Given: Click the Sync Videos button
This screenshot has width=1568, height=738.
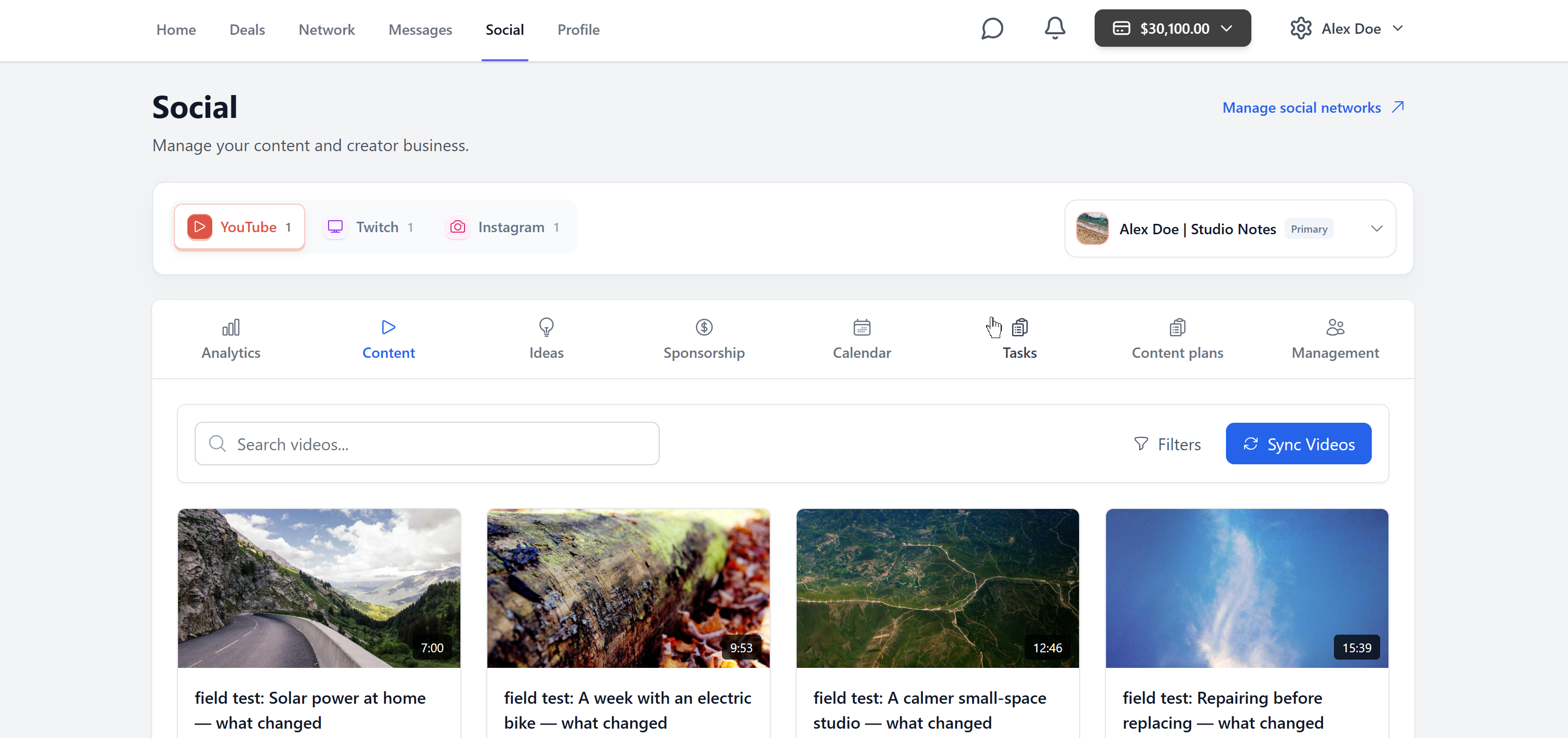Looking at the screenshot, I should (1298, 444).
